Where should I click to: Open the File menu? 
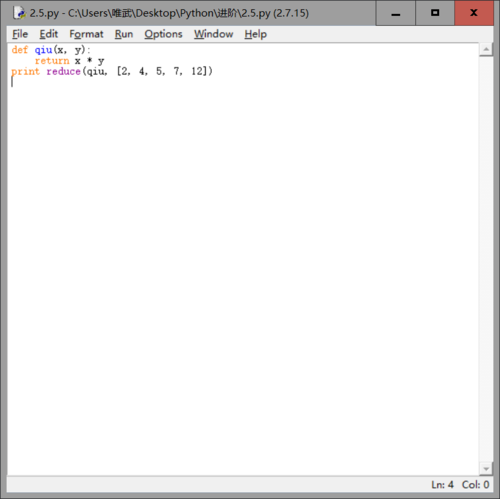[20, 34]
